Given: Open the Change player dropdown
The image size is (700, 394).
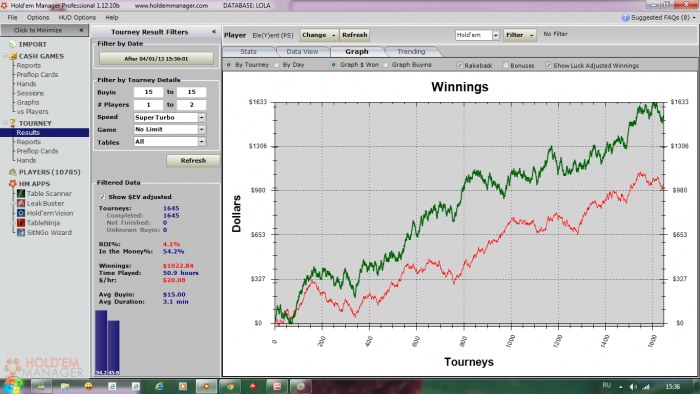Looking at the screenshot, I should [319, 35].
